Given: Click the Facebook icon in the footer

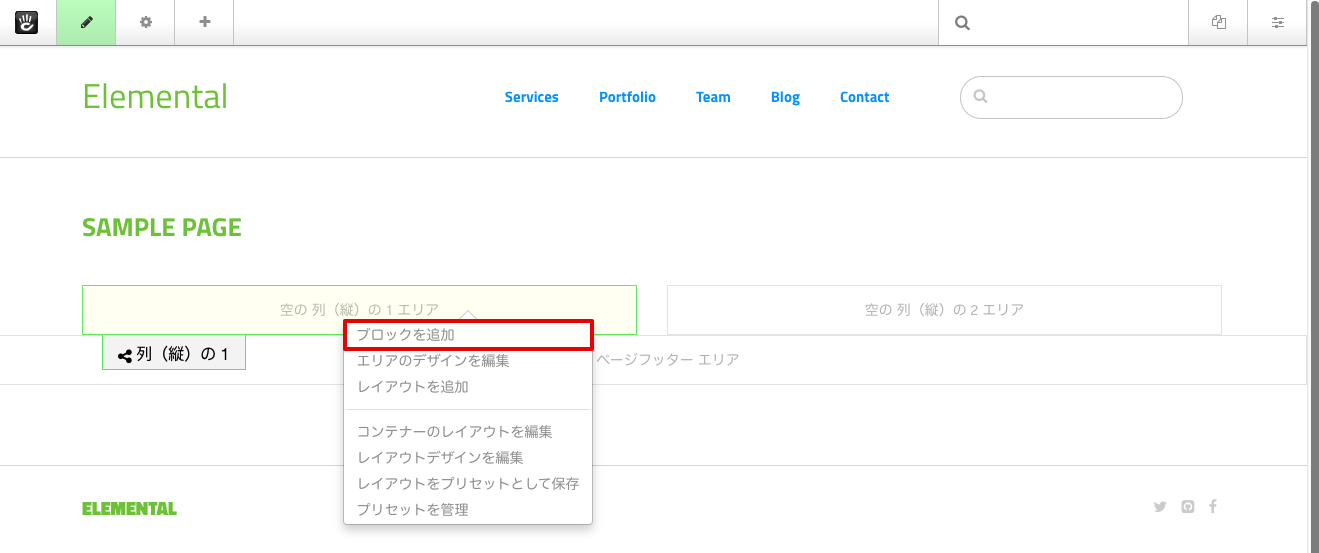Looking at the screenshot, I should point(1212,506).
